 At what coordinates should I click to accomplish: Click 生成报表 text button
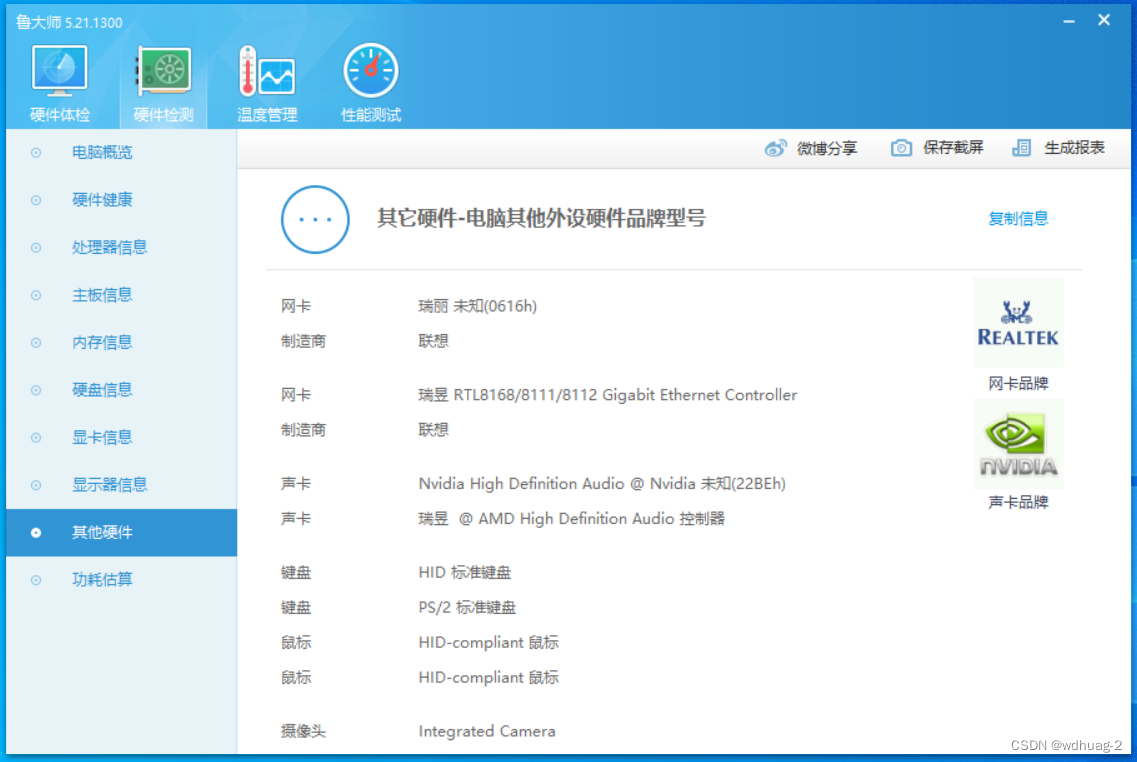(1074, 148)
